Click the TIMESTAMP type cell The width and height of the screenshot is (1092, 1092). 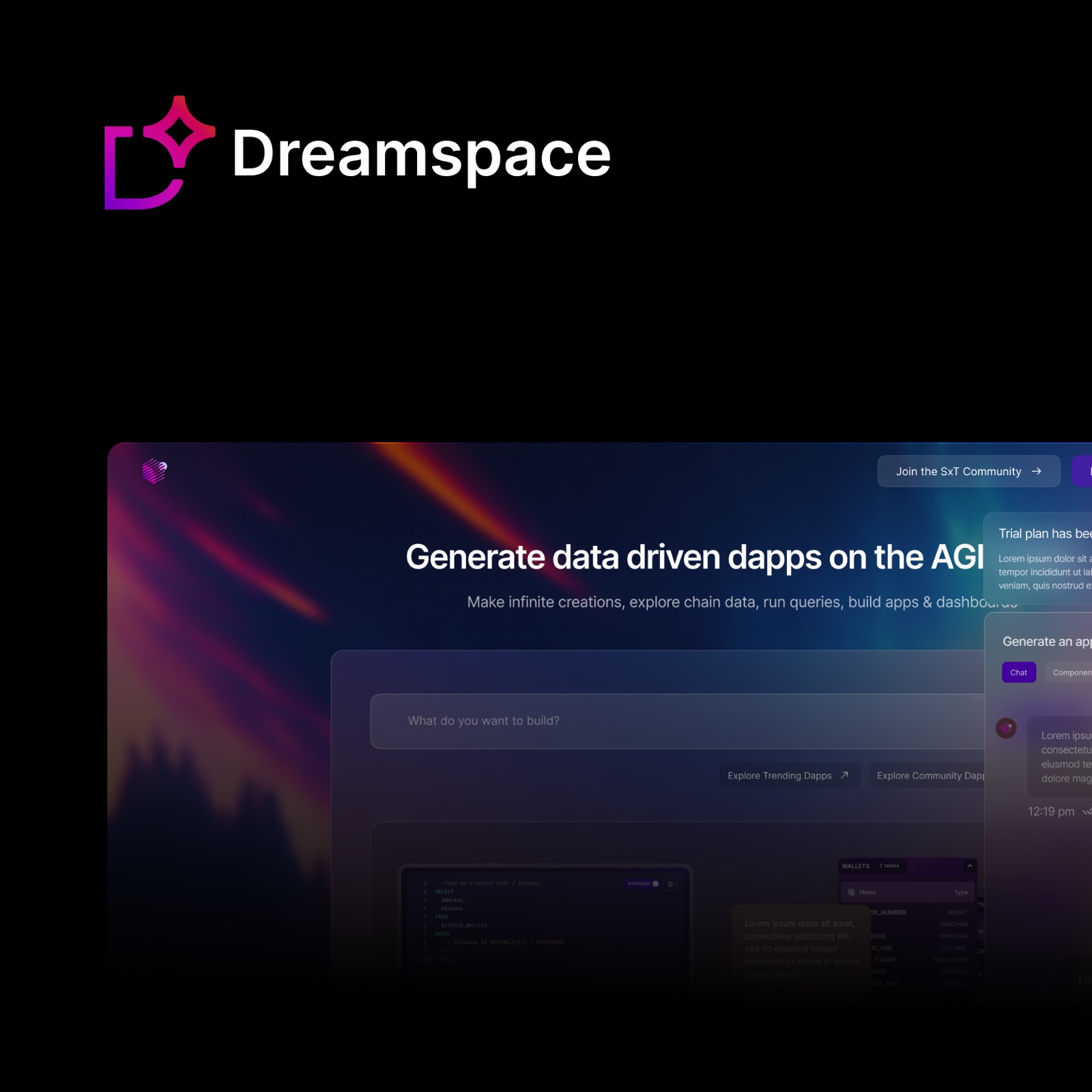(x=950, y=960)
